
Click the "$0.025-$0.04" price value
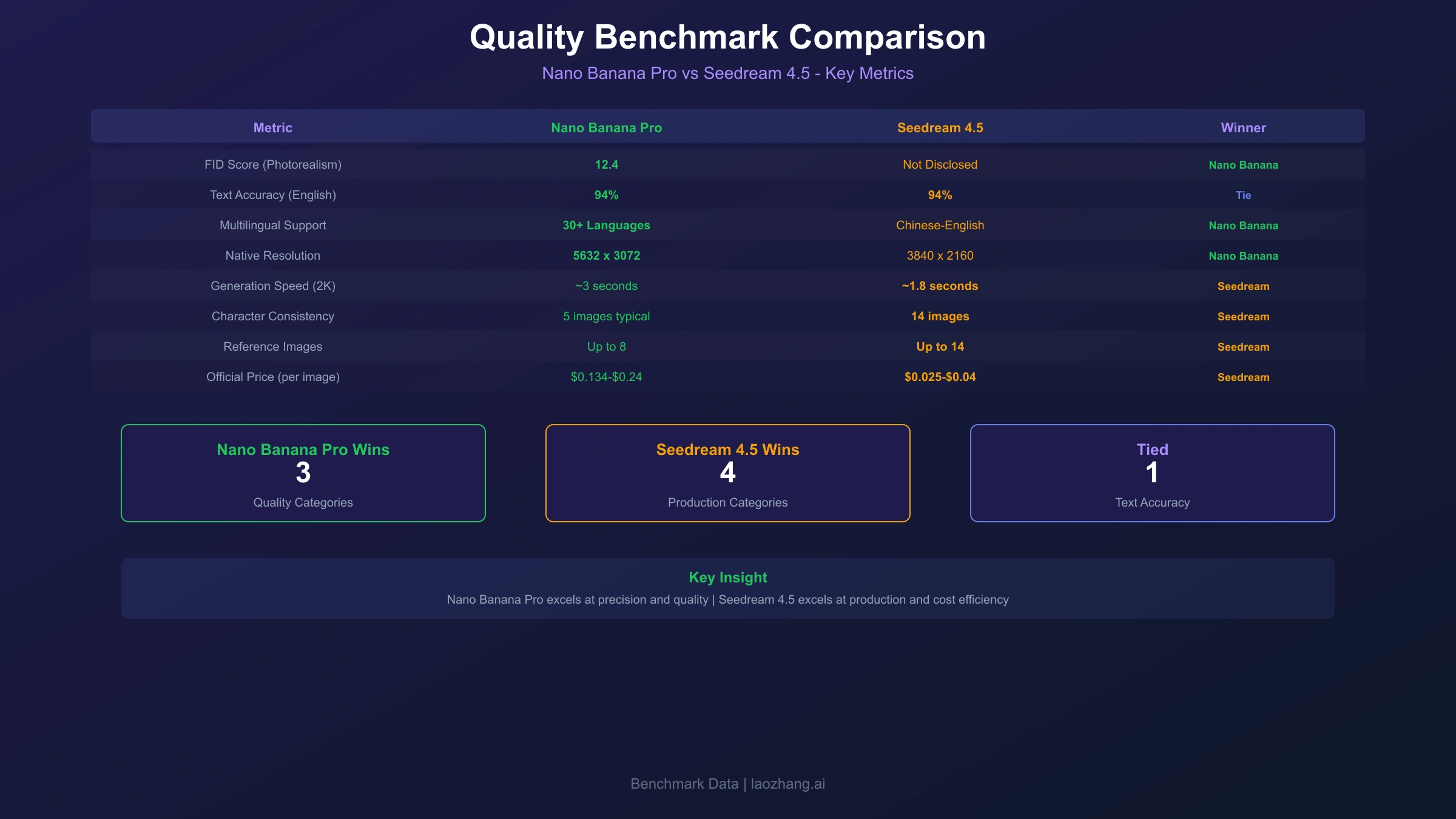click(x=940, y=377)
